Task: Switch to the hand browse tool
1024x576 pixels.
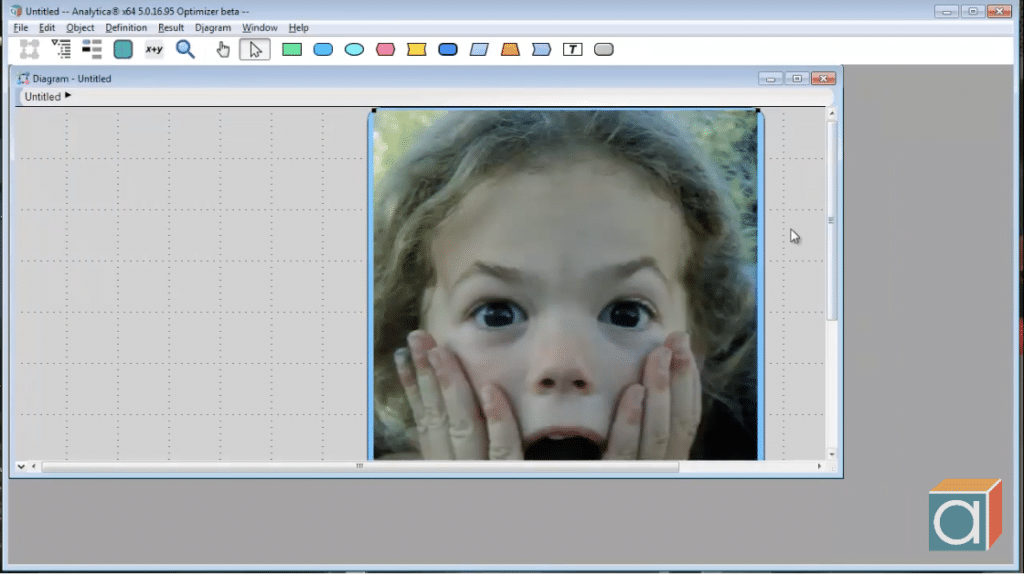Action: (223, 49)
